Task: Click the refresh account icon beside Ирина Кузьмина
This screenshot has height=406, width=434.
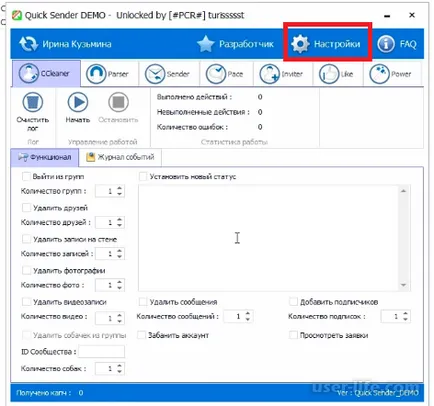Action: tap(28, 44)
